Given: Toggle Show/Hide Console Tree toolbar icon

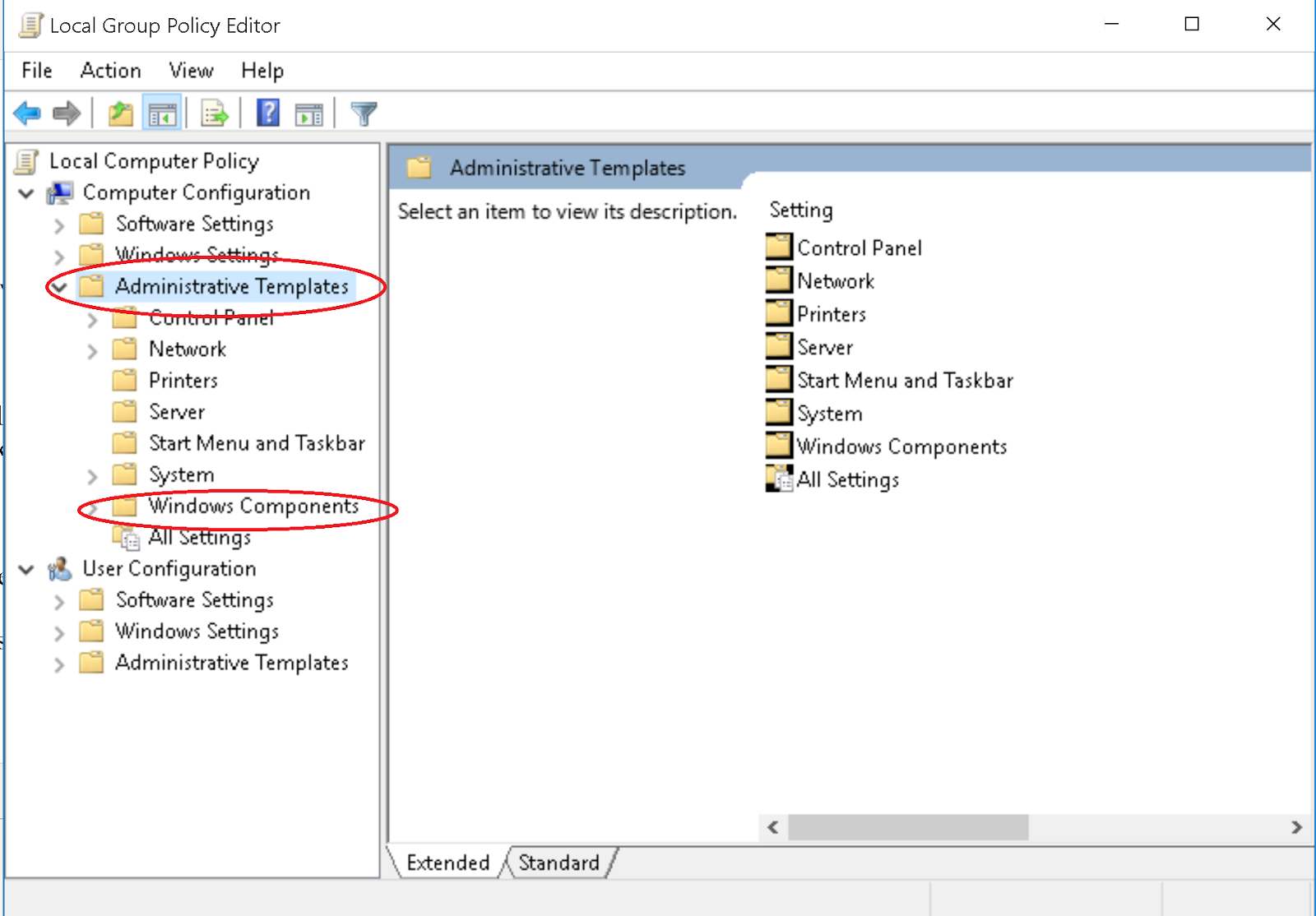Looking at the screenshot, I should coord(162,113).
